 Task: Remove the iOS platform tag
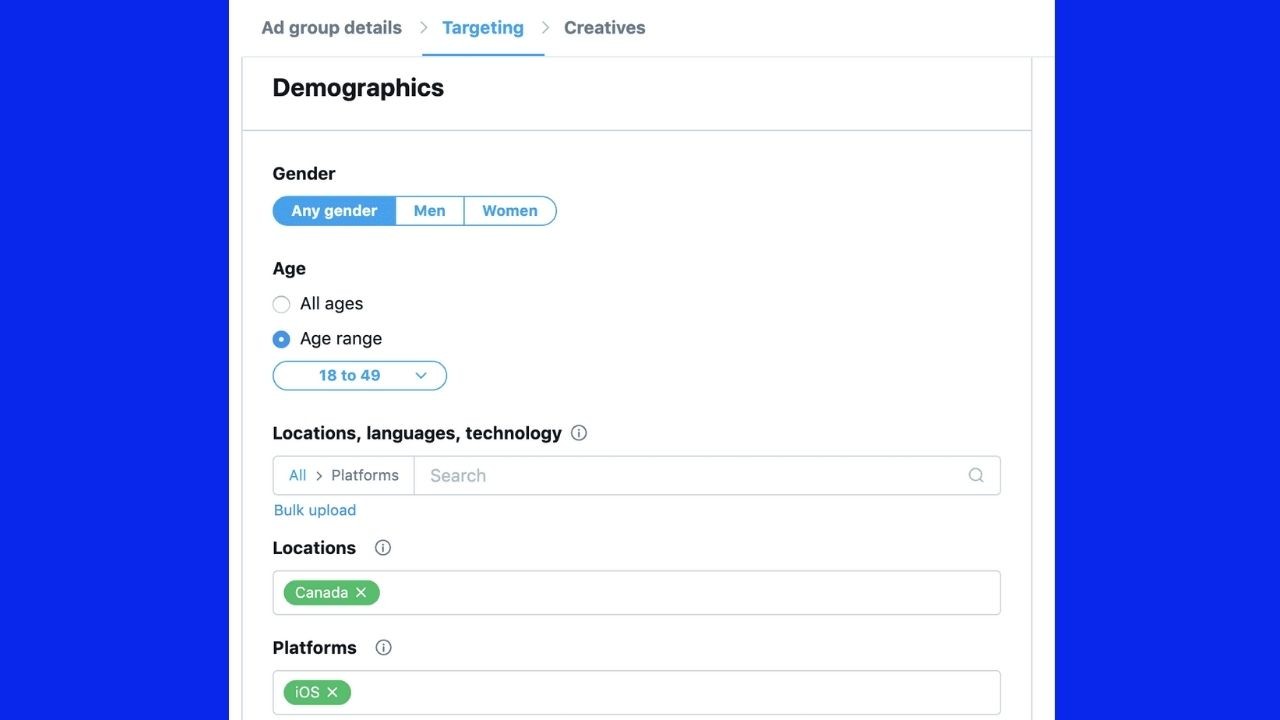point(332,692)
